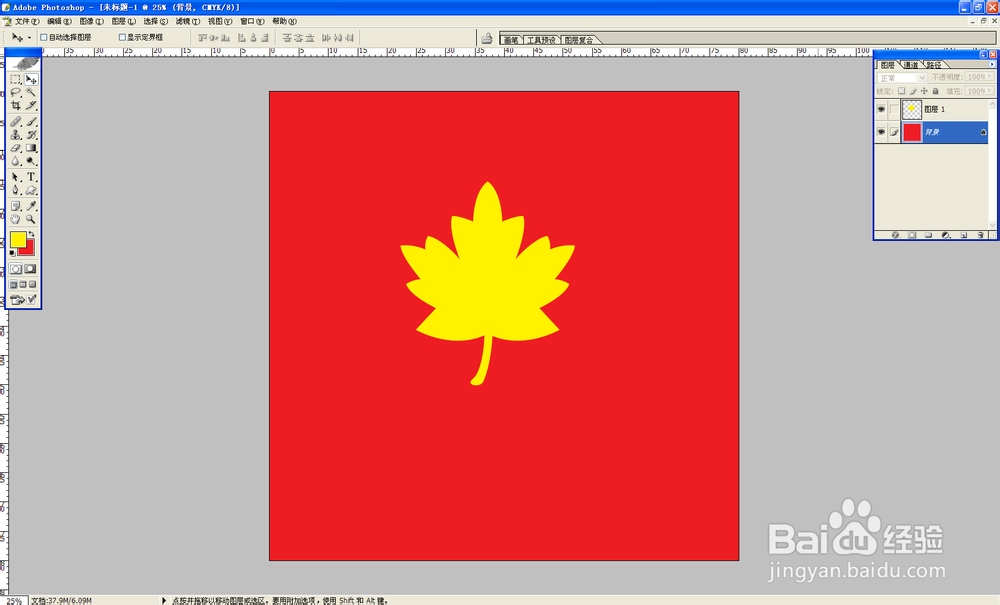The width and height of the screenshot is (1000, 605).
Task: Delete layer trash button
Action: tap(981, 235)
